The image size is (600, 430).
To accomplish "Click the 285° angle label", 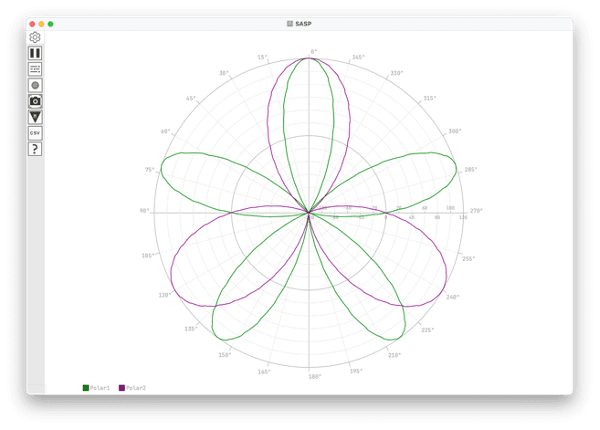I will click(x=471, y=169).
